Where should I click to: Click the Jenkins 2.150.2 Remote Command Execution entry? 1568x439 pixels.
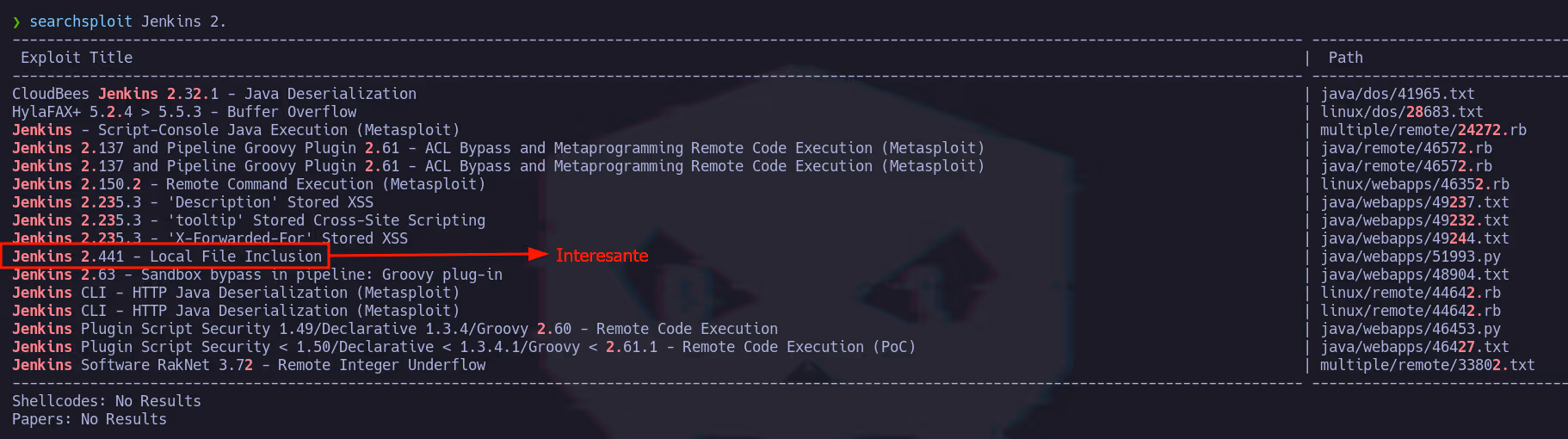tap(249, 184)
